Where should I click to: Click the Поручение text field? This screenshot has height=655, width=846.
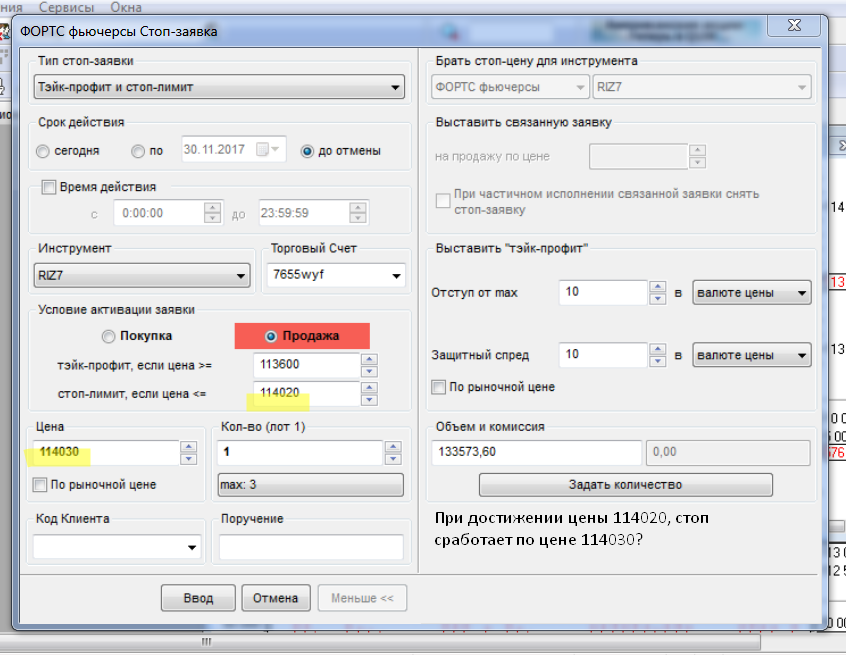tap(311, 547)
